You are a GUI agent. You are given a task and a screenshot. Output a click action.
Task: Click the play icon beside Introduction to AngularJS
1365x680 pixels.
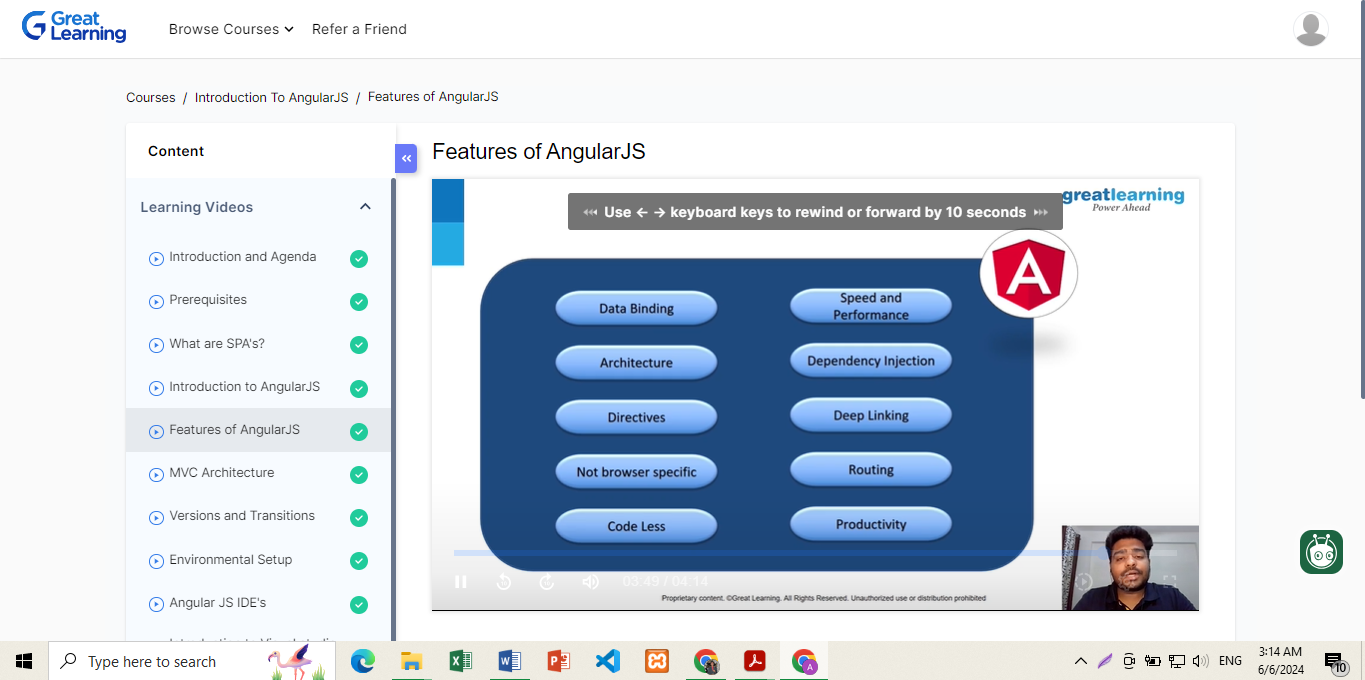[156, 388]
